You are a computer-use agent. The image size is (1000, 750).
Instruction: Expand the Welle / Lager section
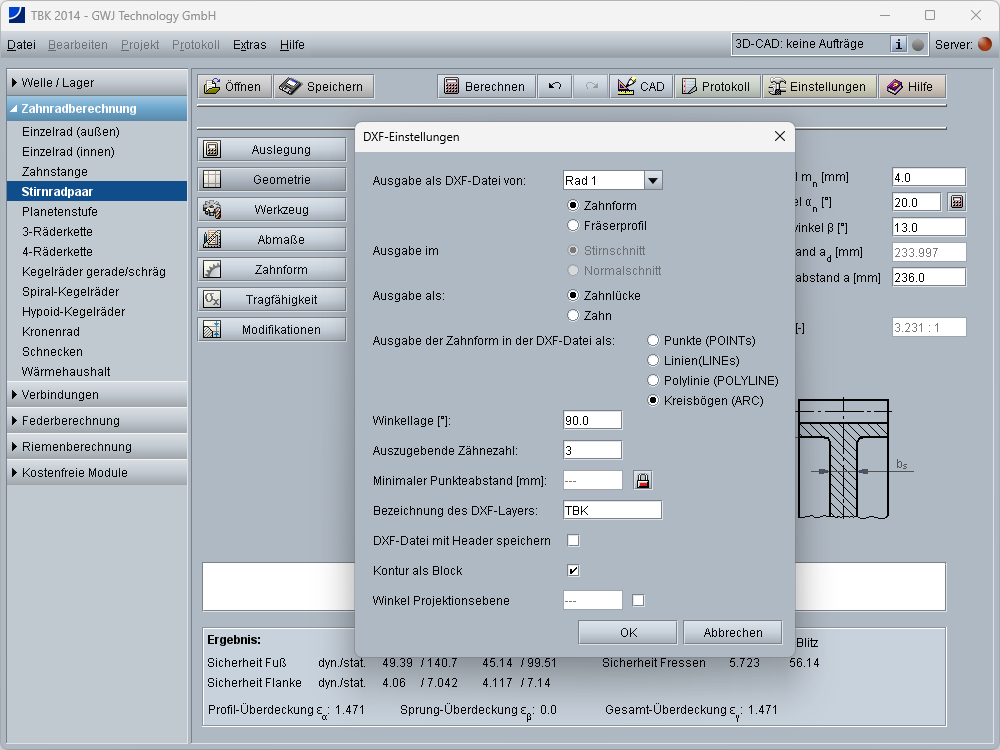pos(98,83)
